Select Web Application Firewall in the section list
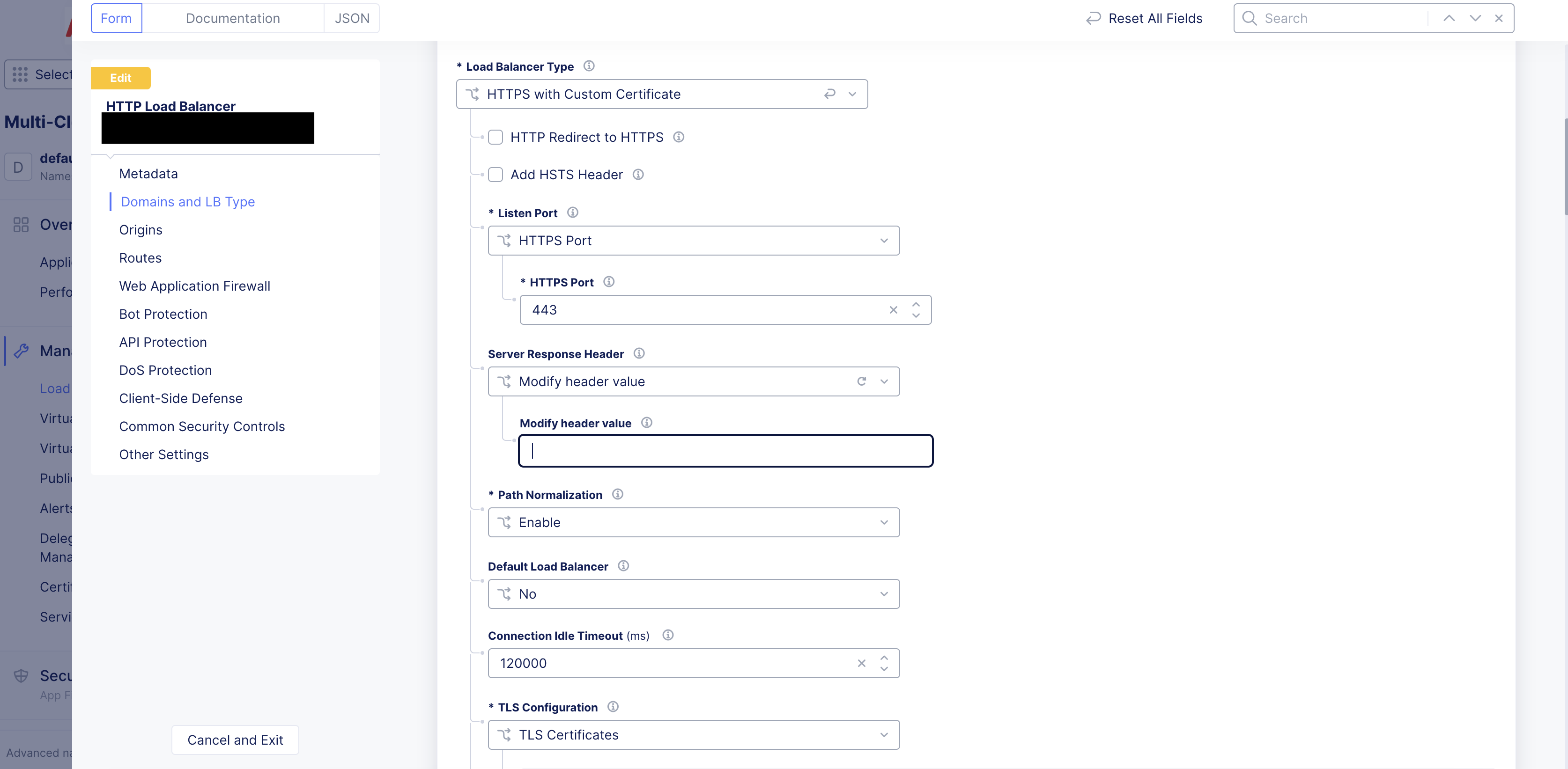Image resolution: width=1568 pixels, height=769 pixels. [194, 286]
